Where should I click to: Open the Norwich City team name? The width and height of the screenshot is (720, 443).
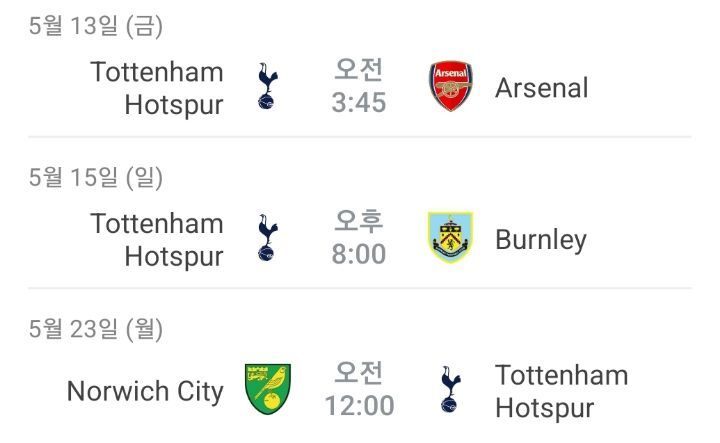[145, 392]
